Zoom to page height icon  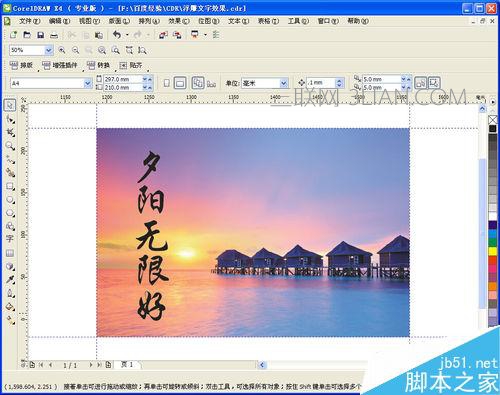(x=142, y=50)
